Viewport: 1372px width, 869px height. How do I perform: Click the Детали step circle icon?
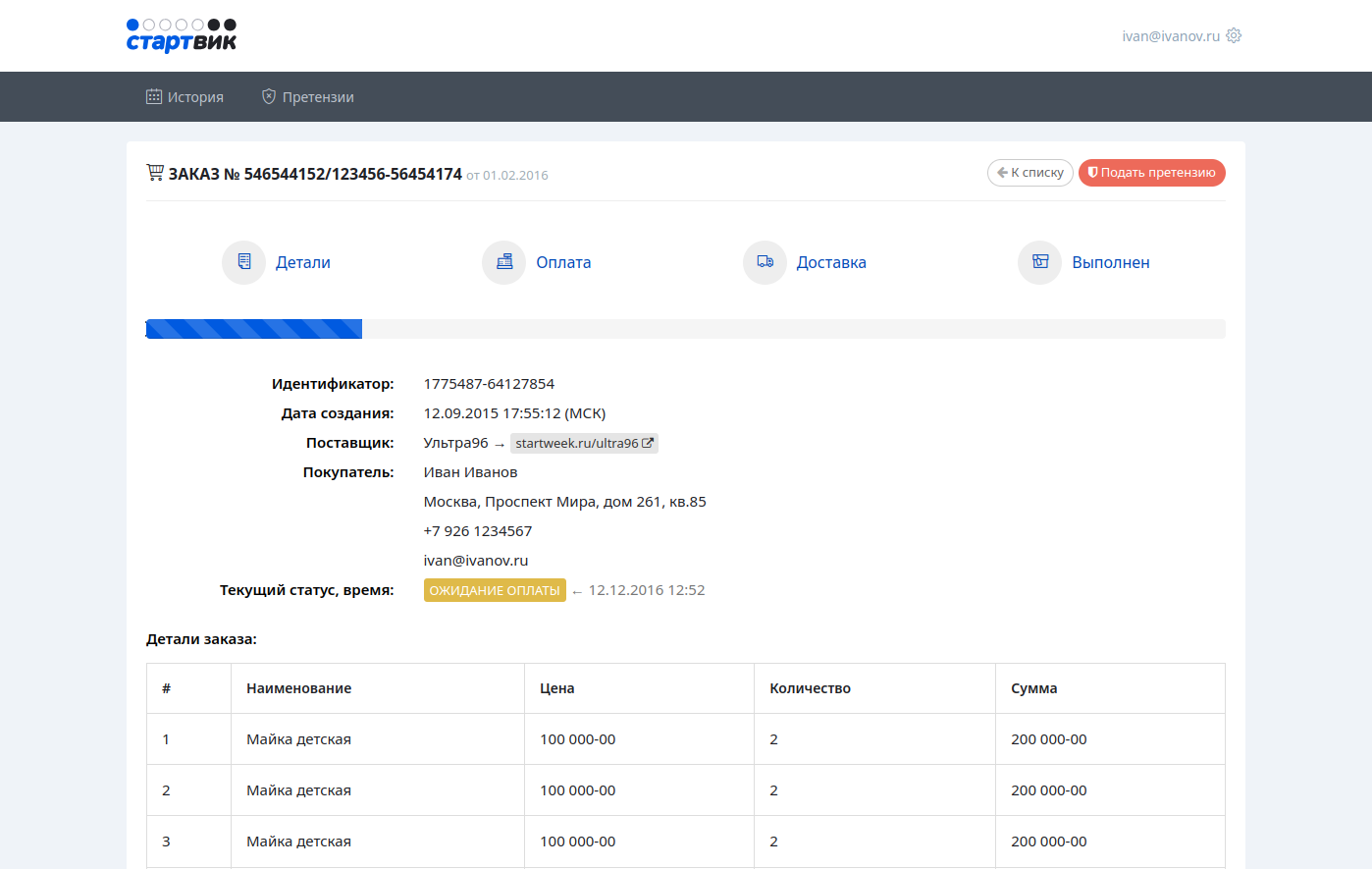click(243, 262)
